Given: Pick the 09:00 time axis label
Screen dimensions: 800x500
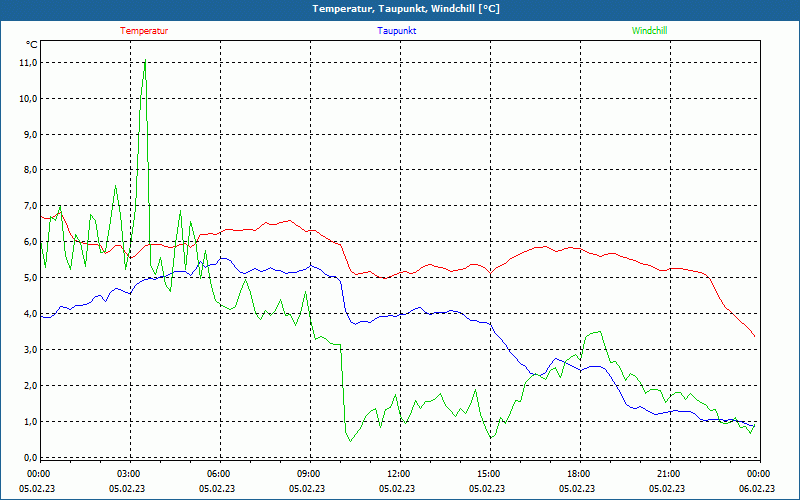Looking at the screenshot, I should pyautogui.click(x=308, y=474).
